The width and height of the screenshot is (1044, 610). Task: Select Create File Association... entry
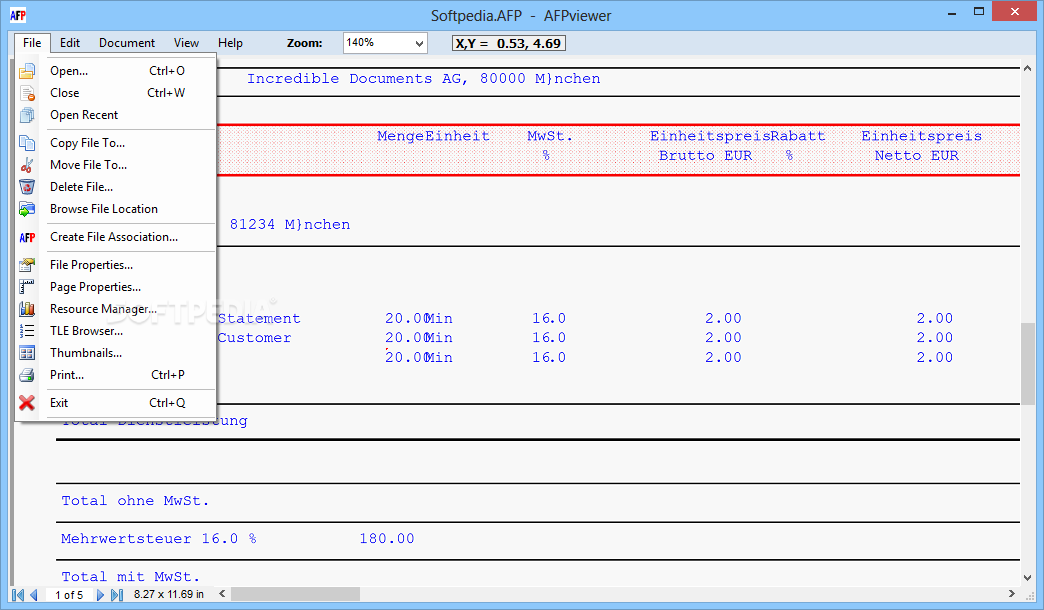116,237
